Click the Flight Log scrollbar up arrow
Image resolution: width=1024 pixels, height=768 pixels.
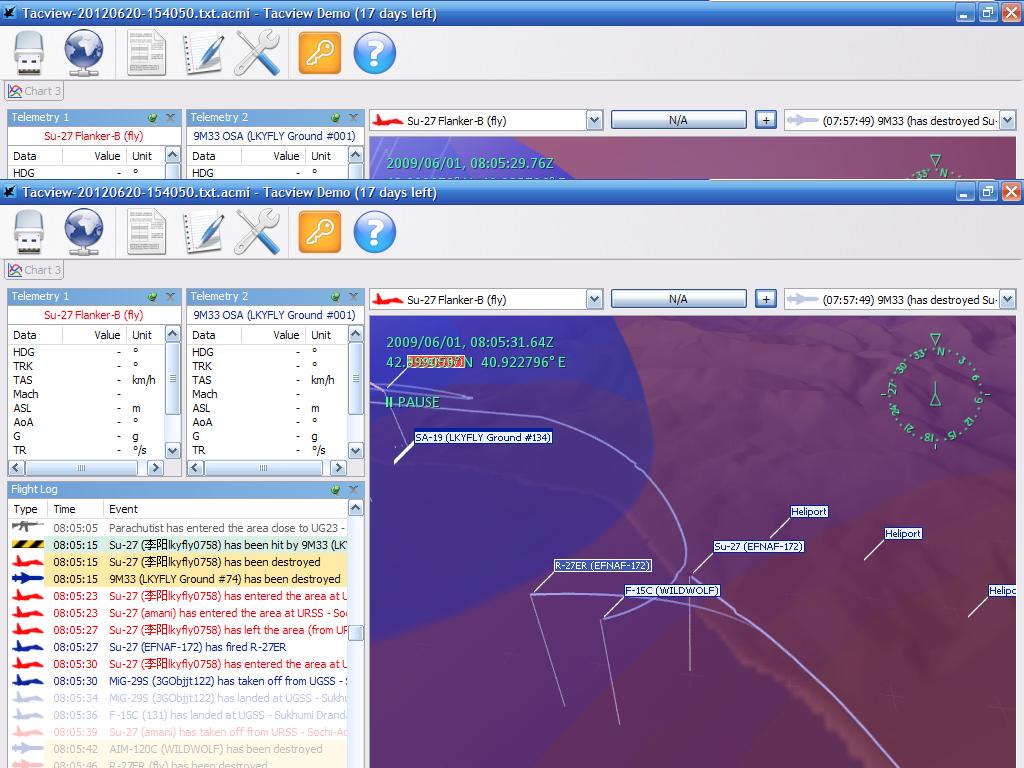click(355, 508)
